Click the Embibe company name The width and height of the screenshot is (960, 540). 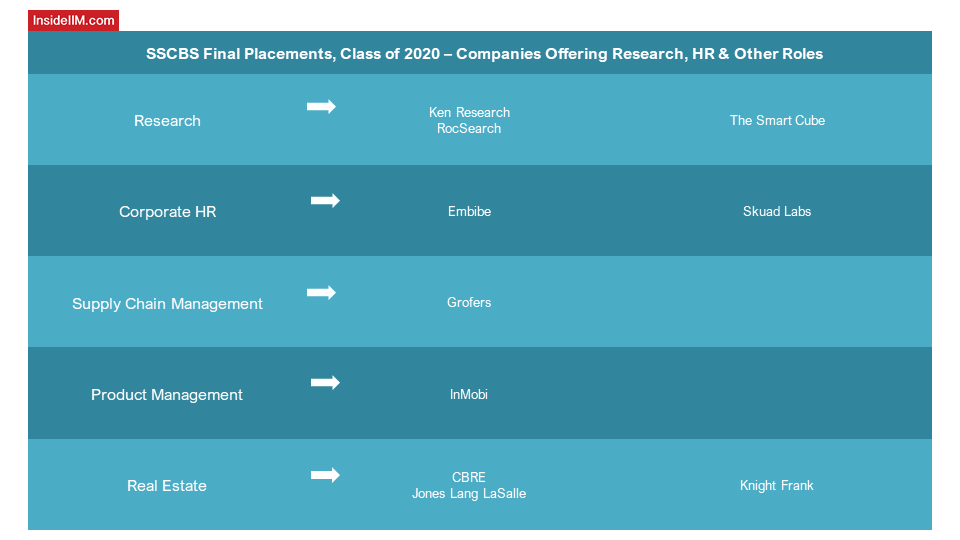pyautogui.click(x=470, y=211)
